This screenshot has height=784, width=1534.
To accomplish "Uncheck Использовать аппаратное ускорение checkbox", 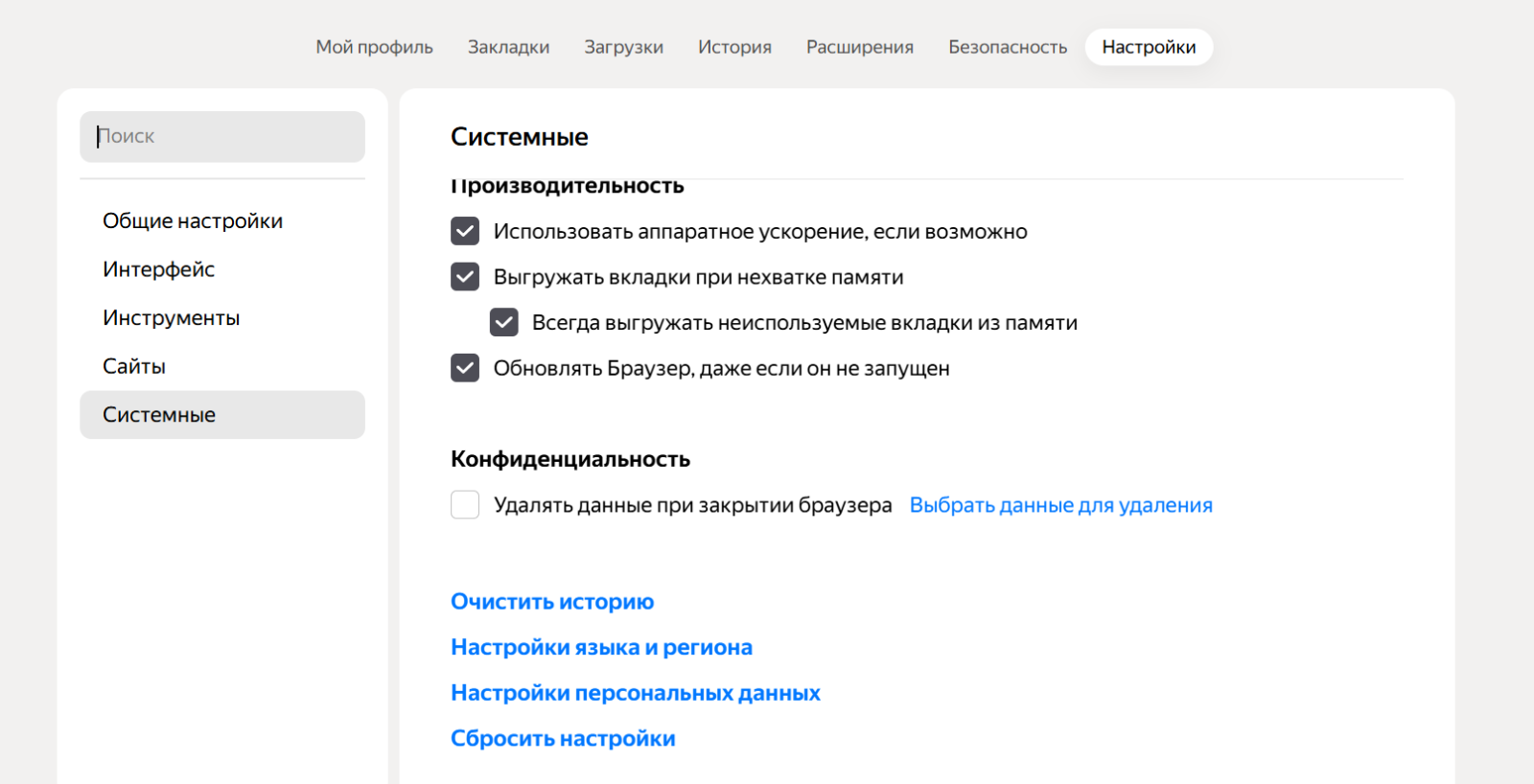I will pos(465,231).
